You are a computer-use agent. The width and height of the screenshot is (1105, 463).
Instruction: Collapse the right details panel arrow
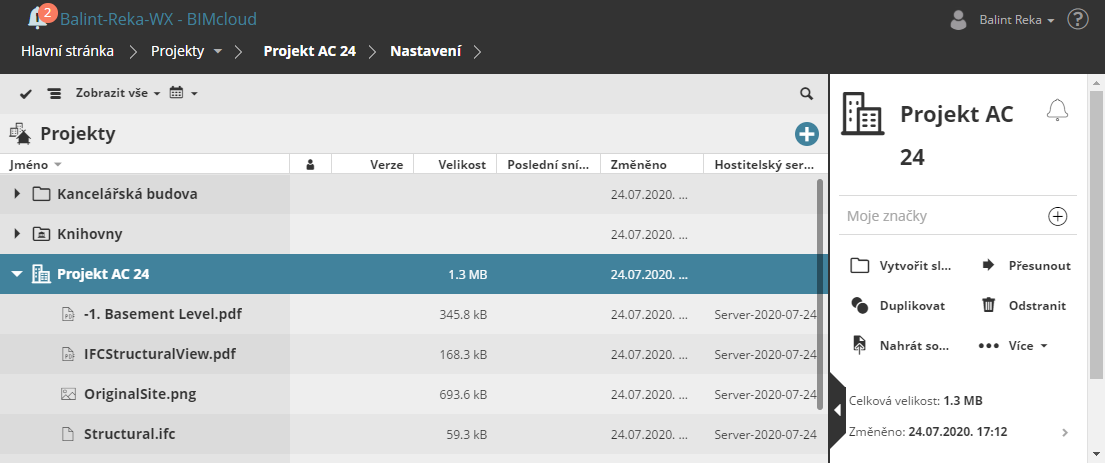[x=837, y=410]
